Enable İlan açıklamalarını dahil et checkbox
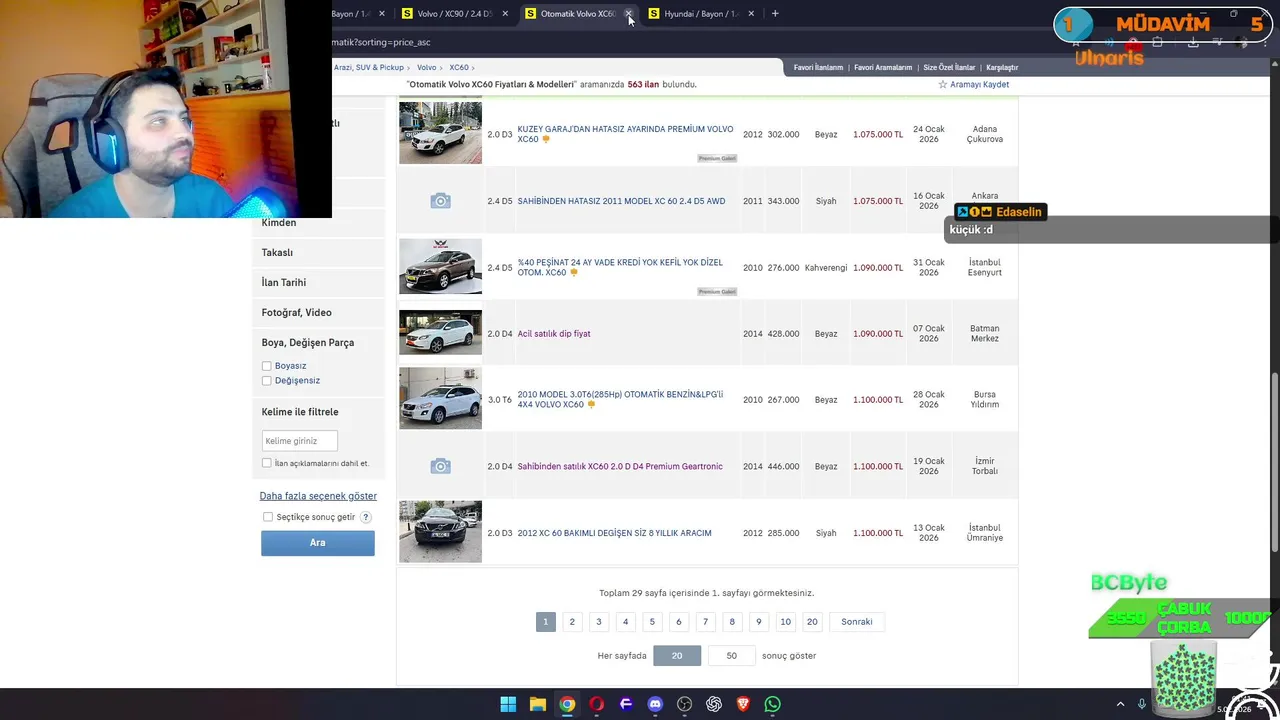Screen dimensions: 1280x720 [266, 463]
